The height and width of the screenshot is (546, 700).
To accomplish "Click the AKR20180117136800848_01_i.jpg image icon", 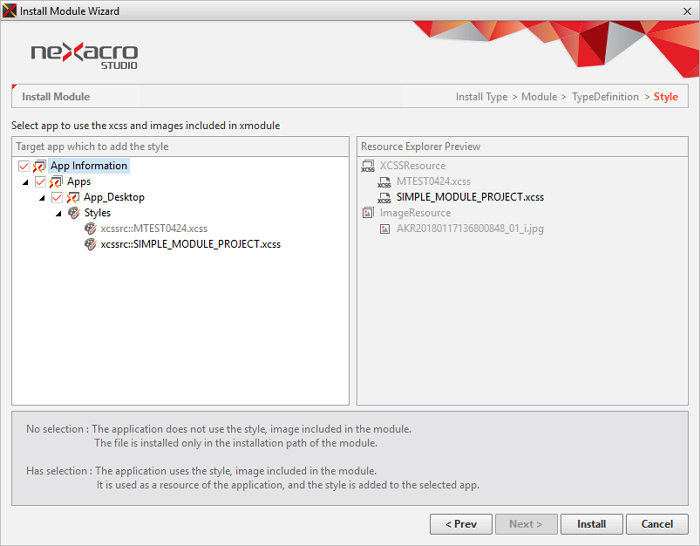I will (x=385, y=229).
